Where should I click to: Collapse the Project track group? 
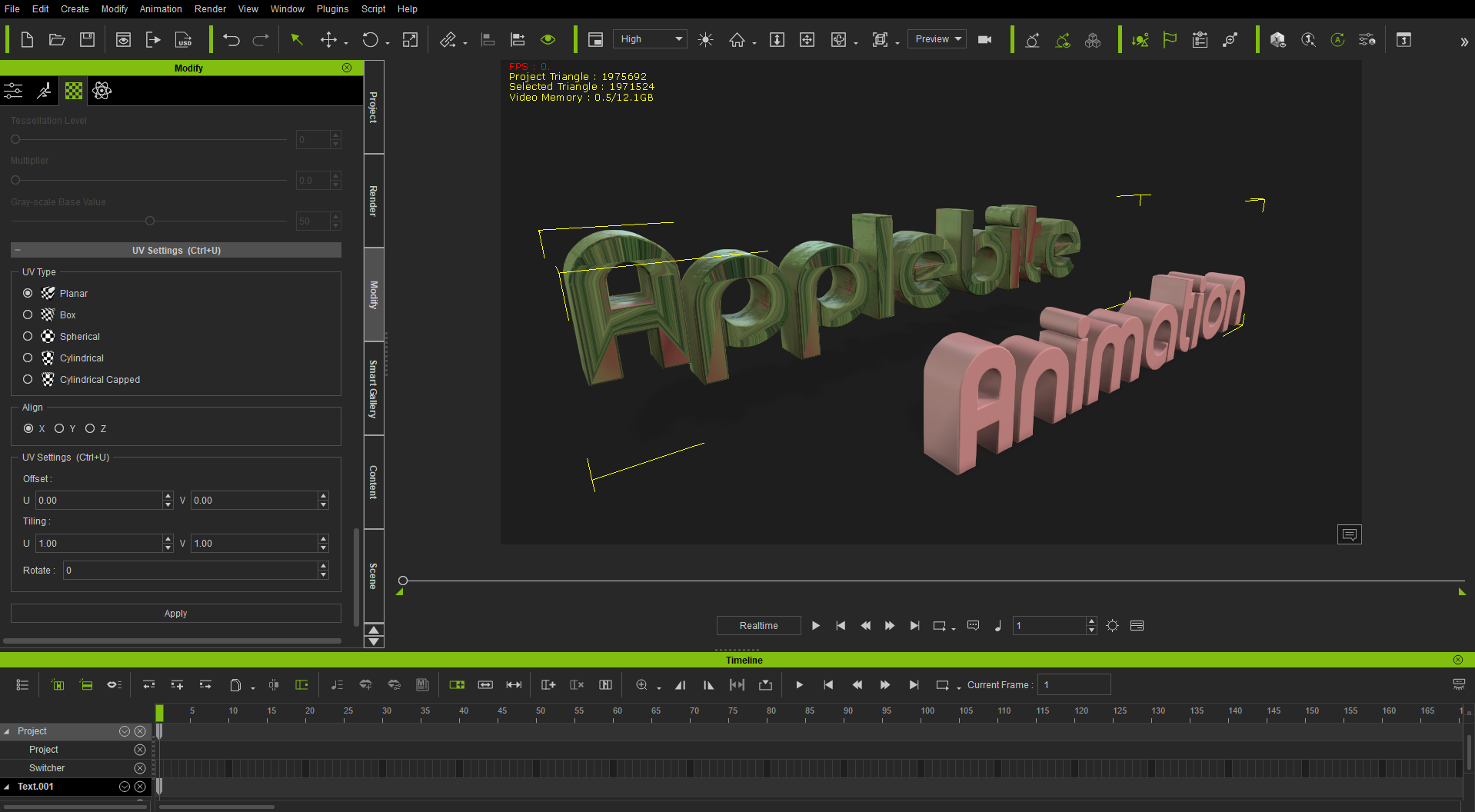7,731
